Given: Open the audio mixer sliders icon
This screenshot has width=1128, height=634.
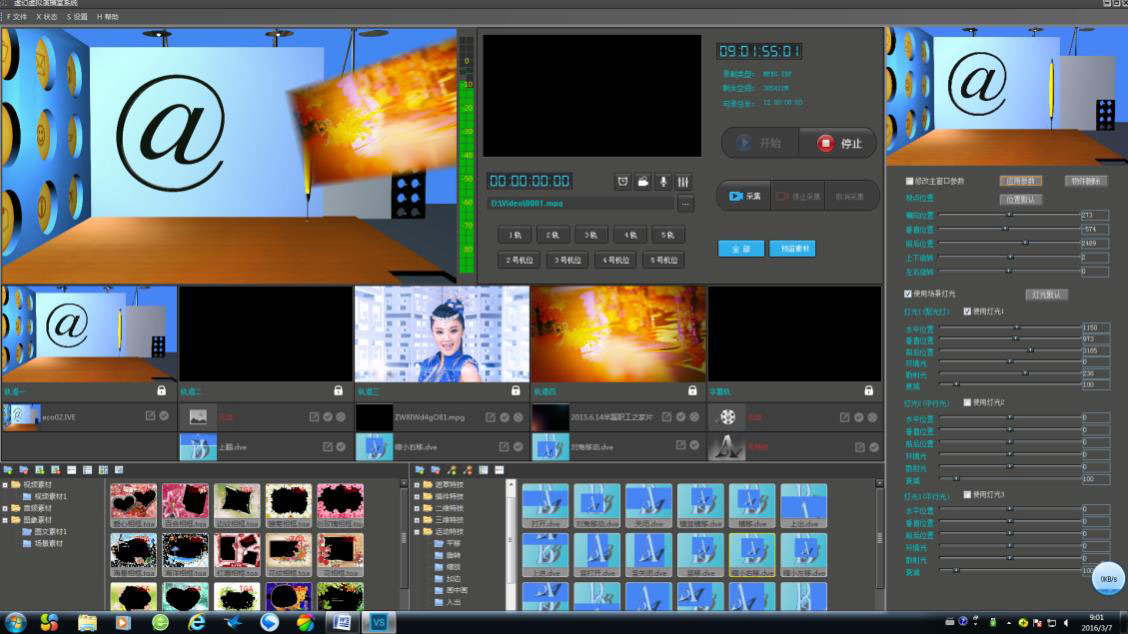Looking at the screenshot, I should pyautogui.click(x=683, y=181).
